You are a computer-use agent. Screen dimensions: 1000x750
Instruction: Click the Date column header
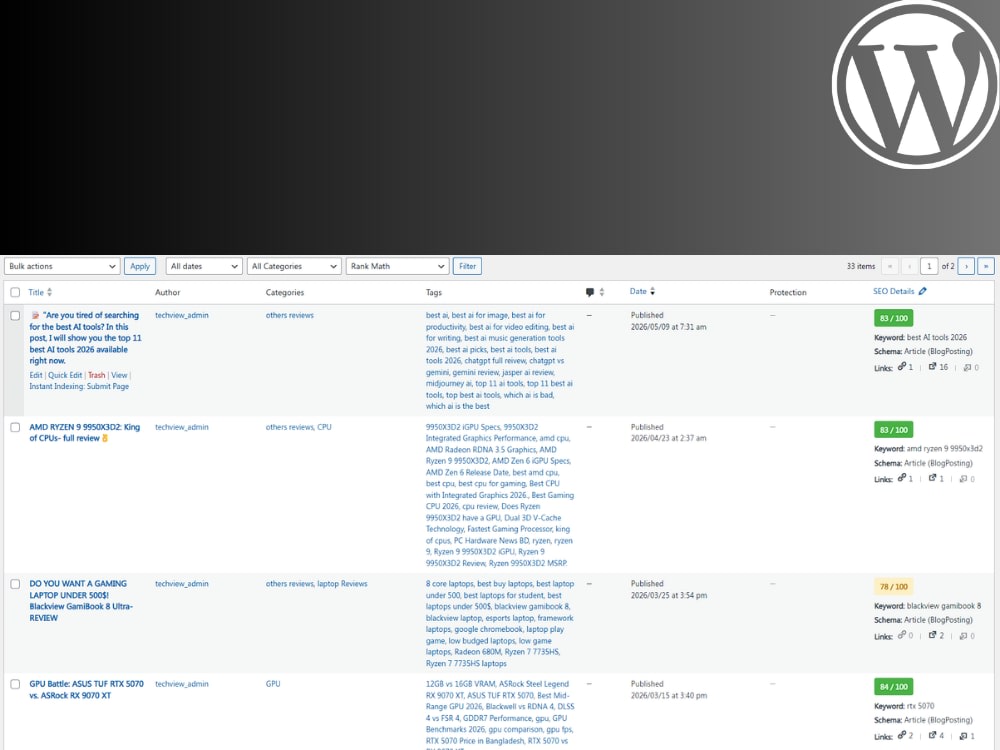click(x=638, y=291)
